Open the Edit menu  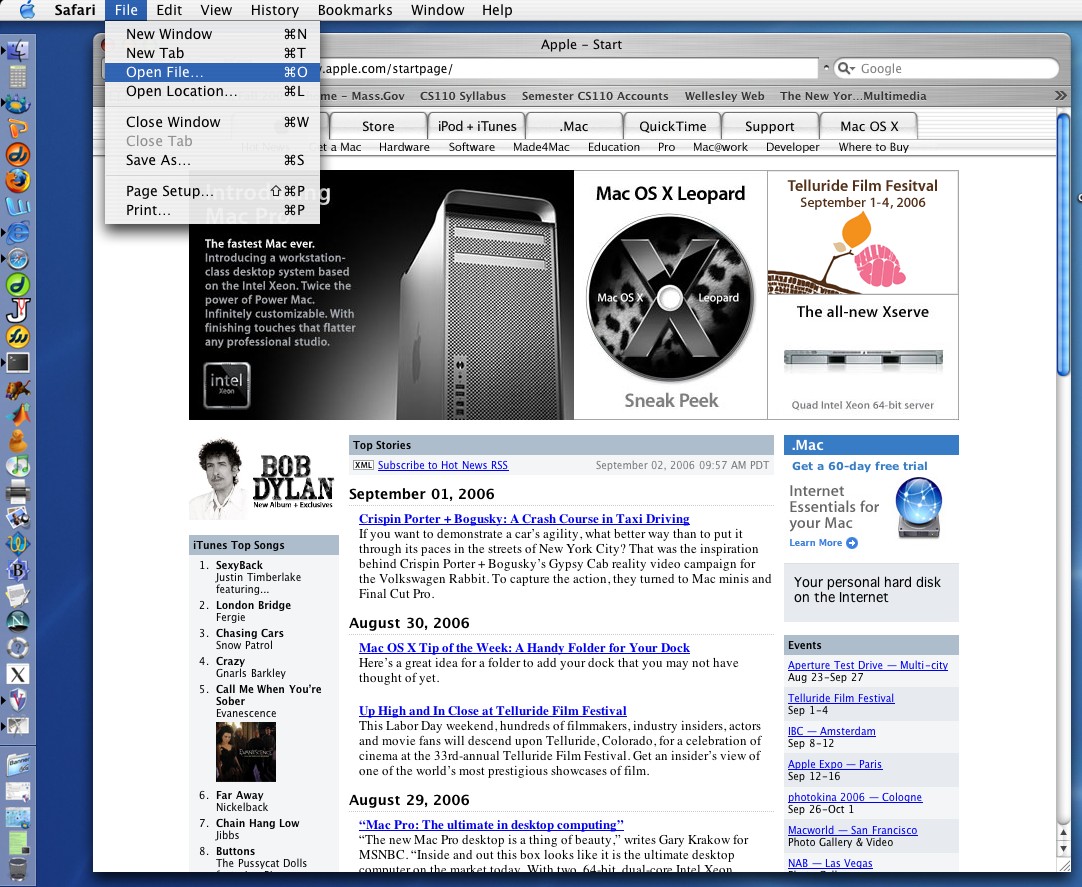169,10
